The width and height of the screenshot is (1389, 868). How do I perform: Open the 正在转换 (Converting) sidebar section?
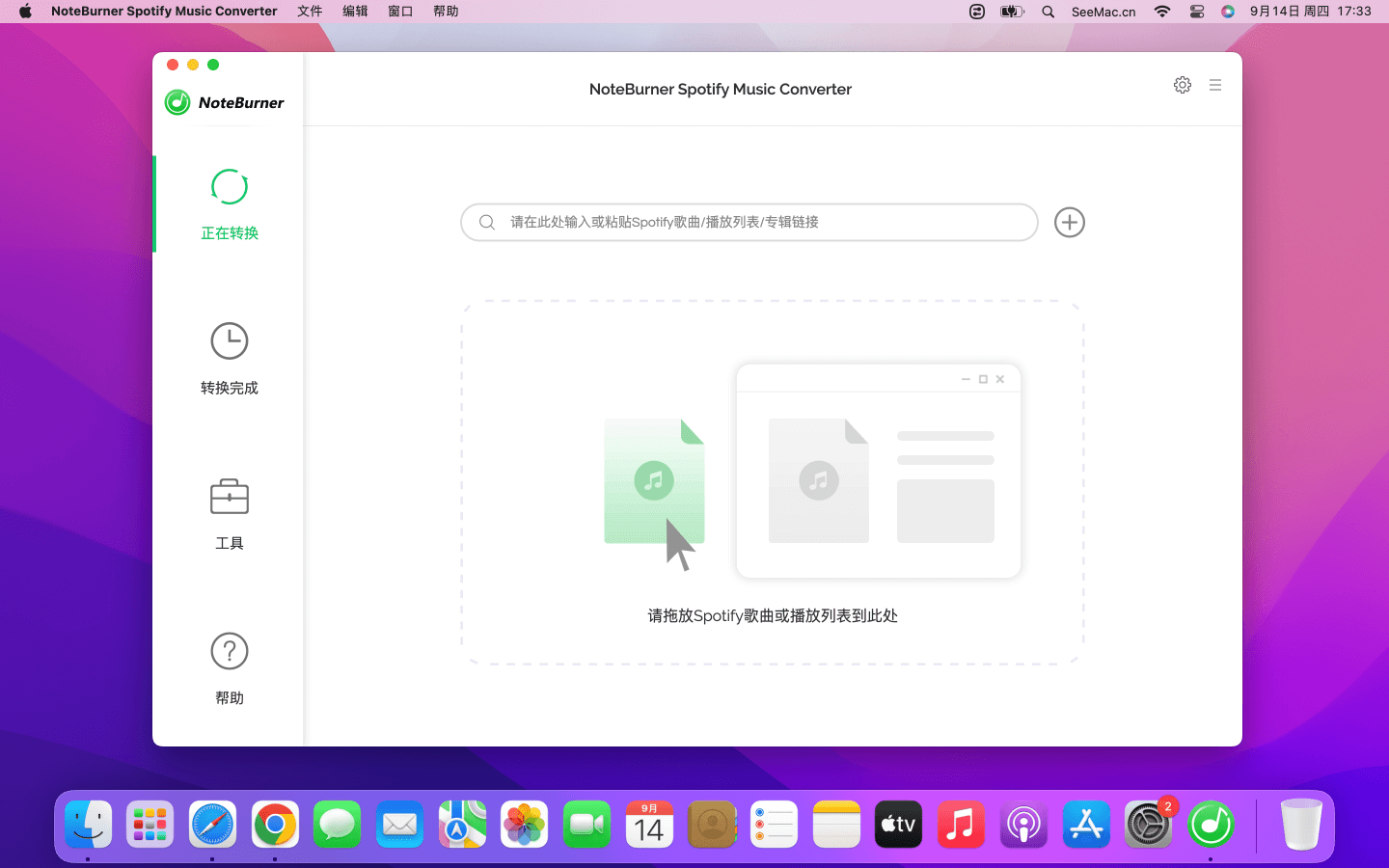click(229, 204)
